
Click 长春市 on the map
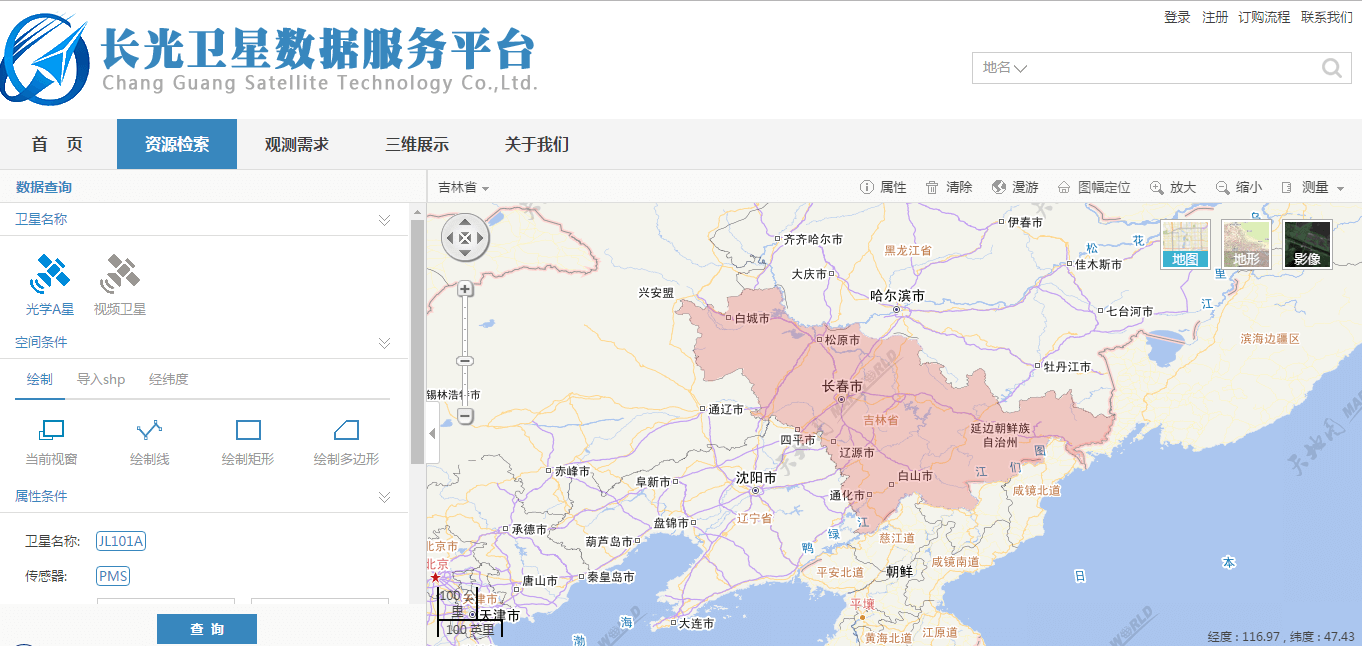coord(841,387)
